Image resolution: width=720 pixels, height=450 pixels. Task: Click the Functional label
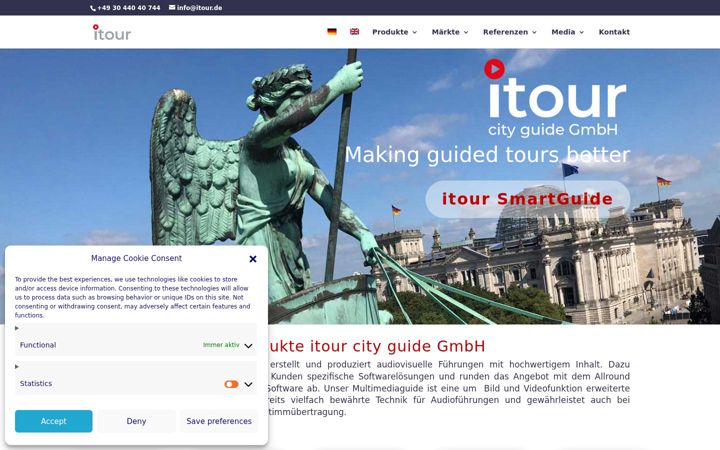[38, 345]
